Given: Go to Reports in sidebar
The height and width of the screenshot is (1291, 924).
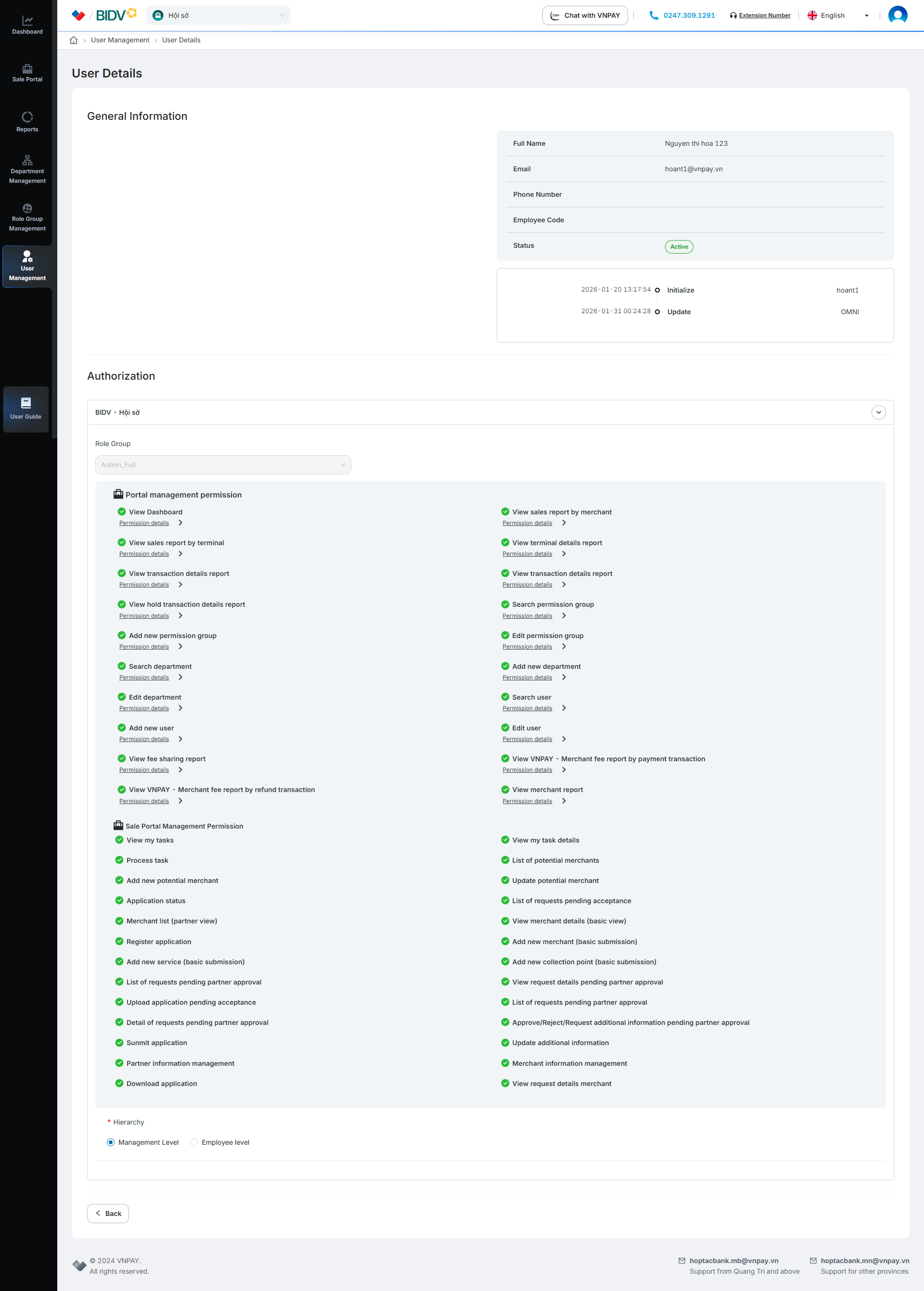Looking at the screenshot, I should tap(27, 117).
